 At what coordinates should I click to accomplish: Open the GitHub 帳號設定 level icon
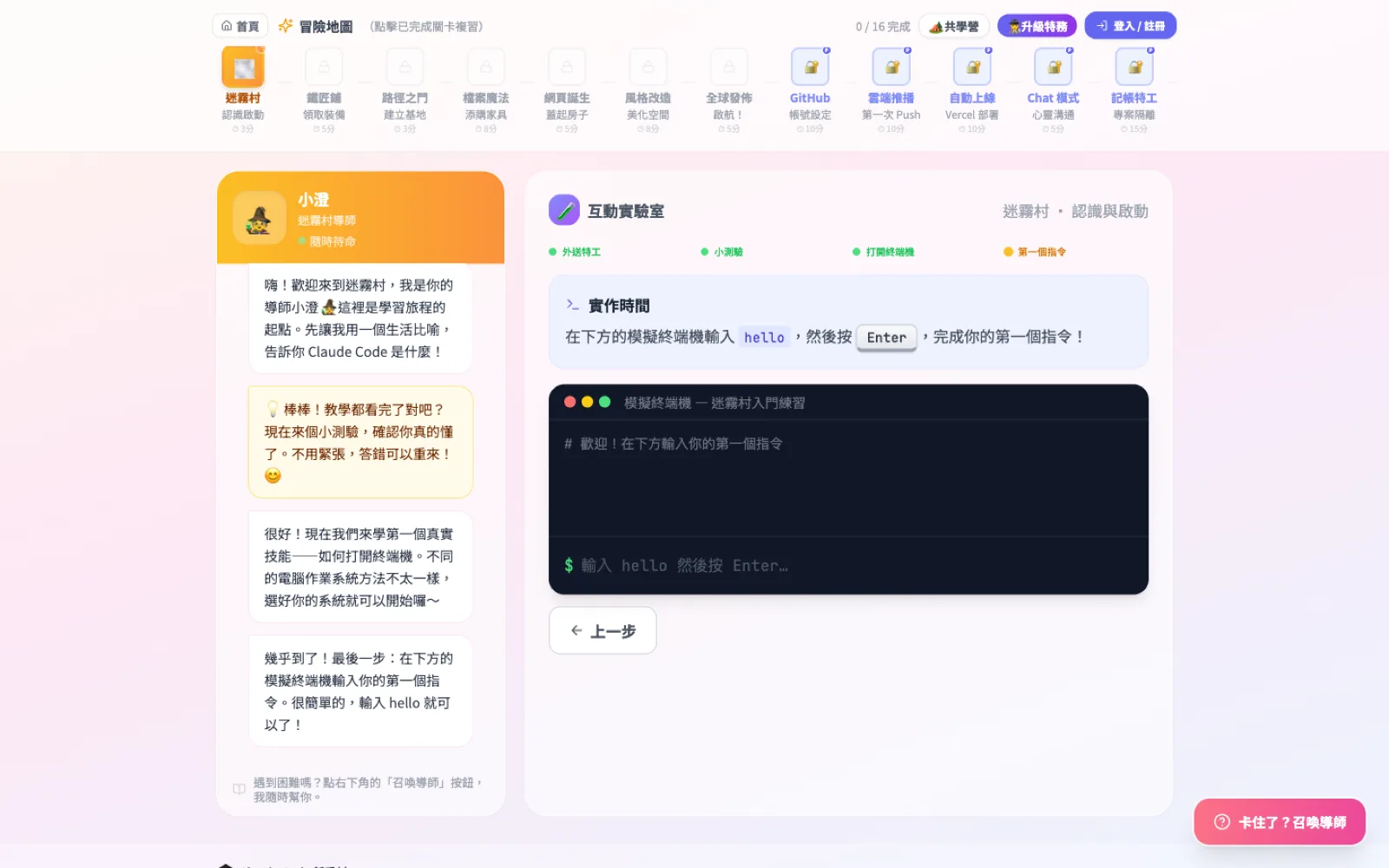(810, 68)
